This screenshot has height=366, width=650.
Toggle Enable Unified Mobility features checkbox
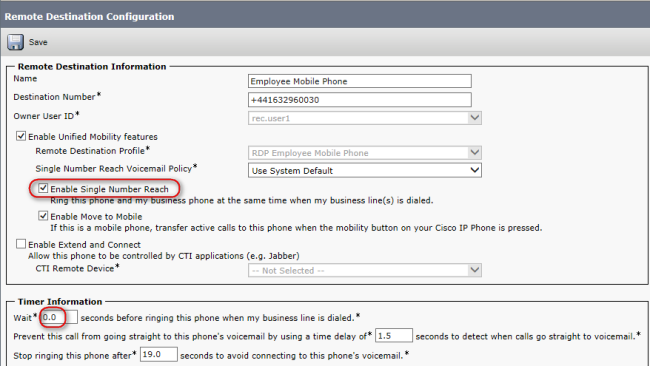click(21, 136)
